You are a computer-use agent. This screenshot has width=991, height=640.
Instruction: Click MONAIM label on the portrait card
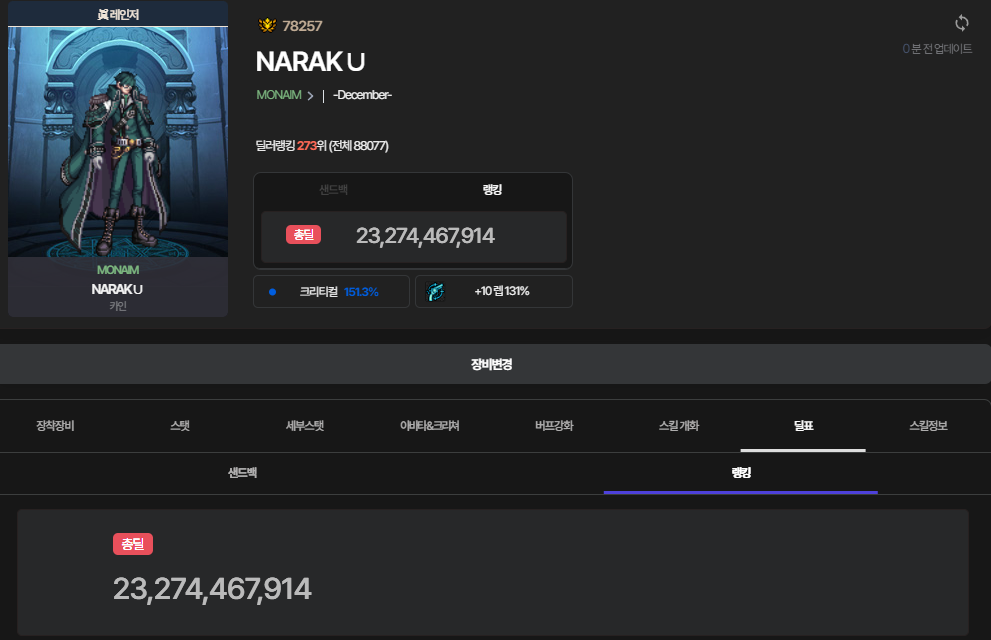pos(118,270)
